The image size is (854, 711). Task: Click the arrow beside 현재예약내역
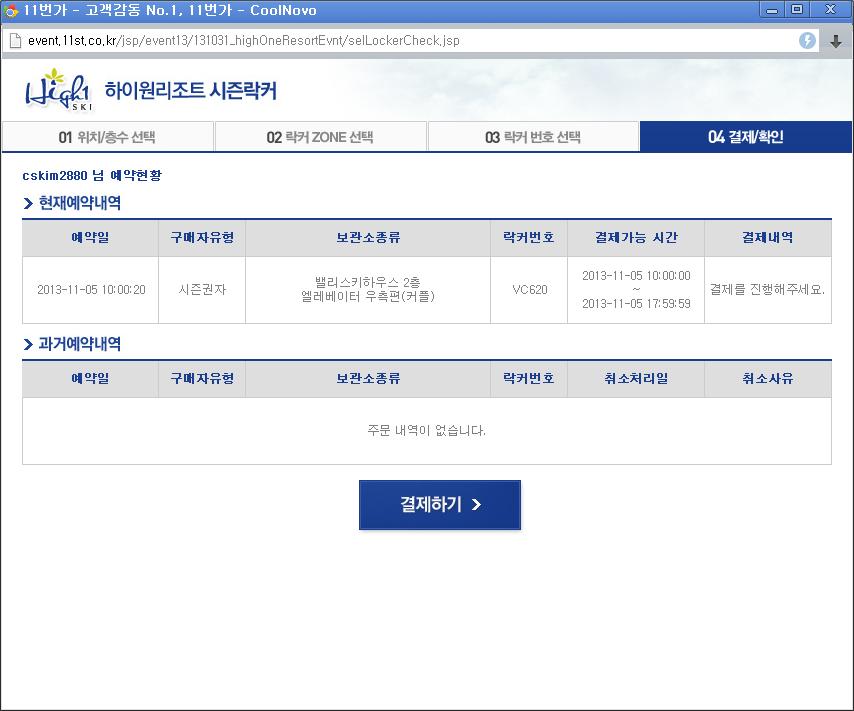(28, 203)
